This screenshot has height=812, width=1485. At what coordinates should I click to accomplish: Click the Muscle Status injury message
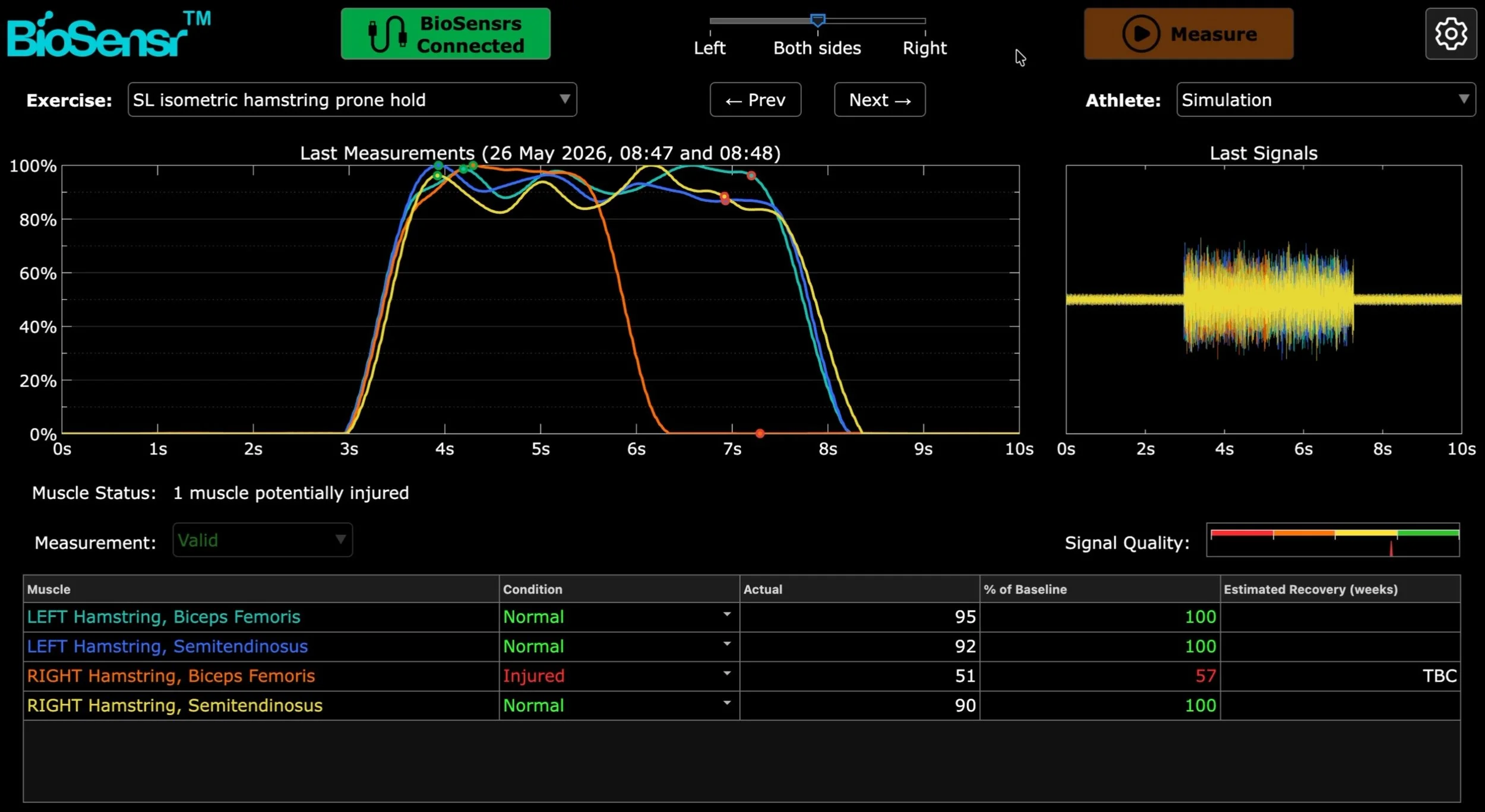click(290, 493)
